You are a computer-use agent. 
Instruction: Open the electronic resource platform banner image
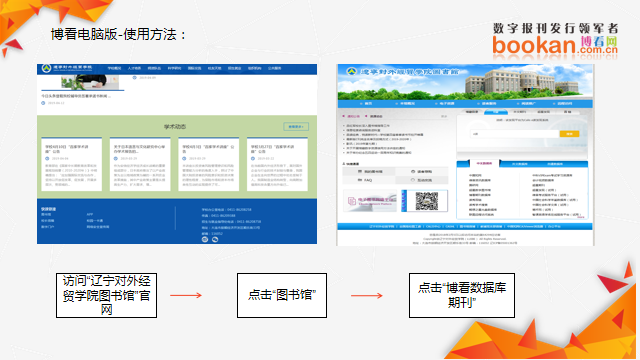click(x=370, y=200)
